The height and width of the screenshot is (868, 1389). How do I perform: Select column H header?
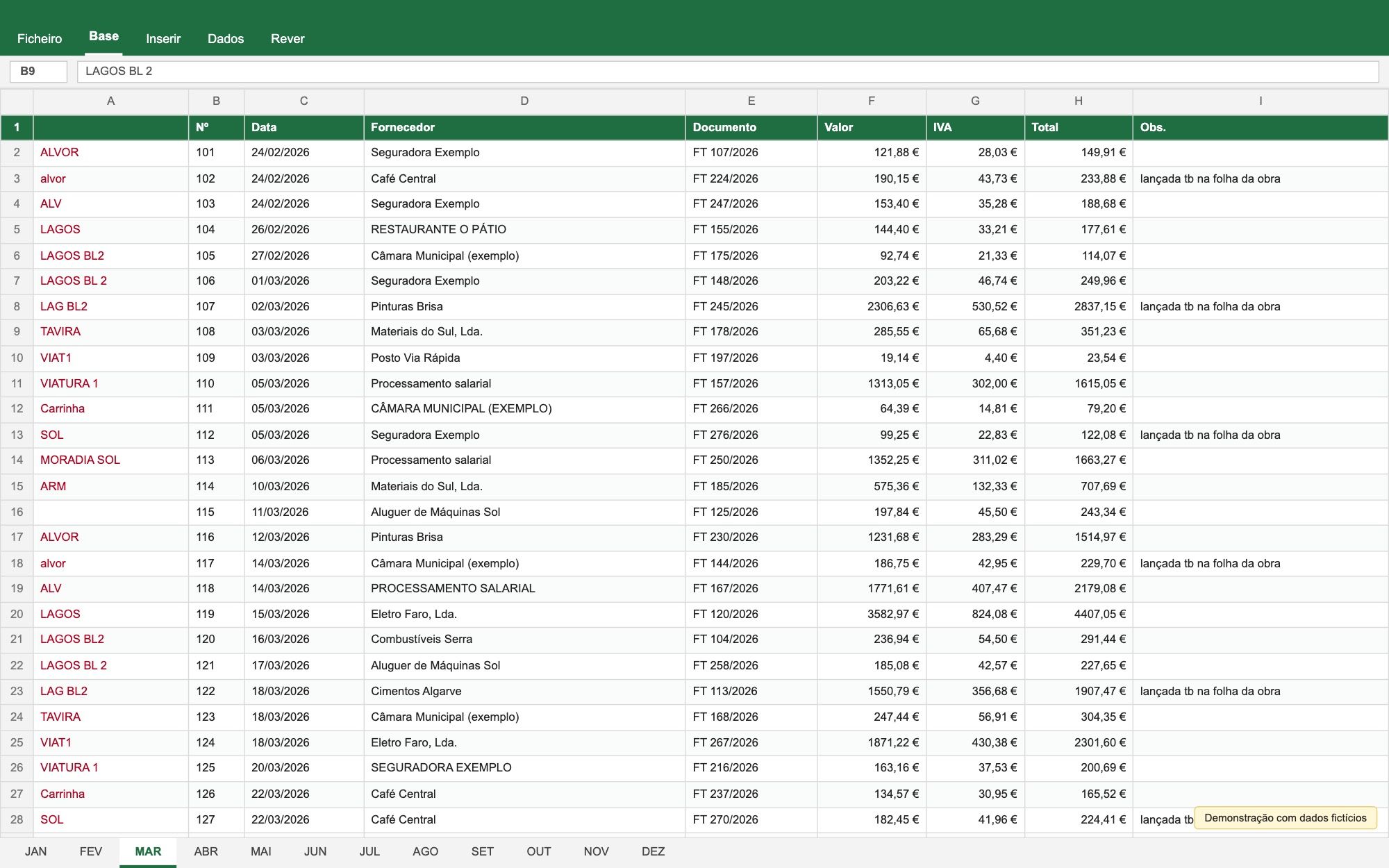pyautogui.click(x=1079, y=101)
